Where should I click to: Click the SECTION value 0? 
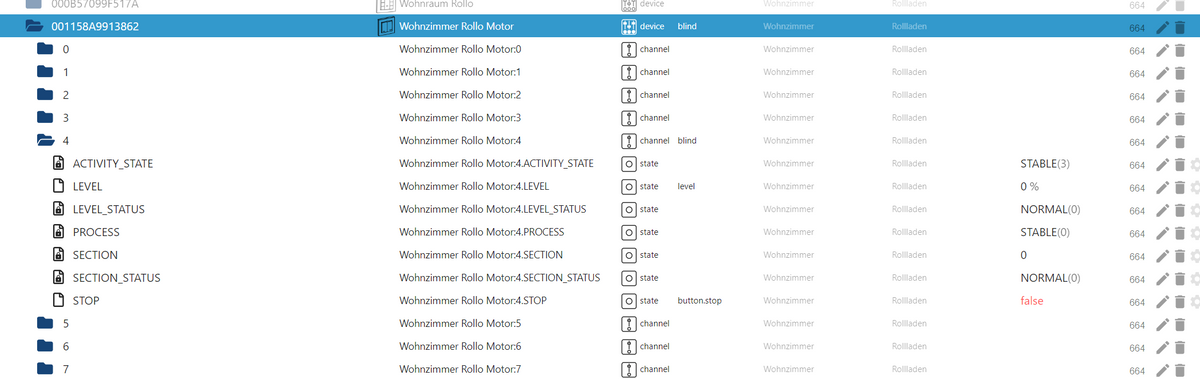1023,256
